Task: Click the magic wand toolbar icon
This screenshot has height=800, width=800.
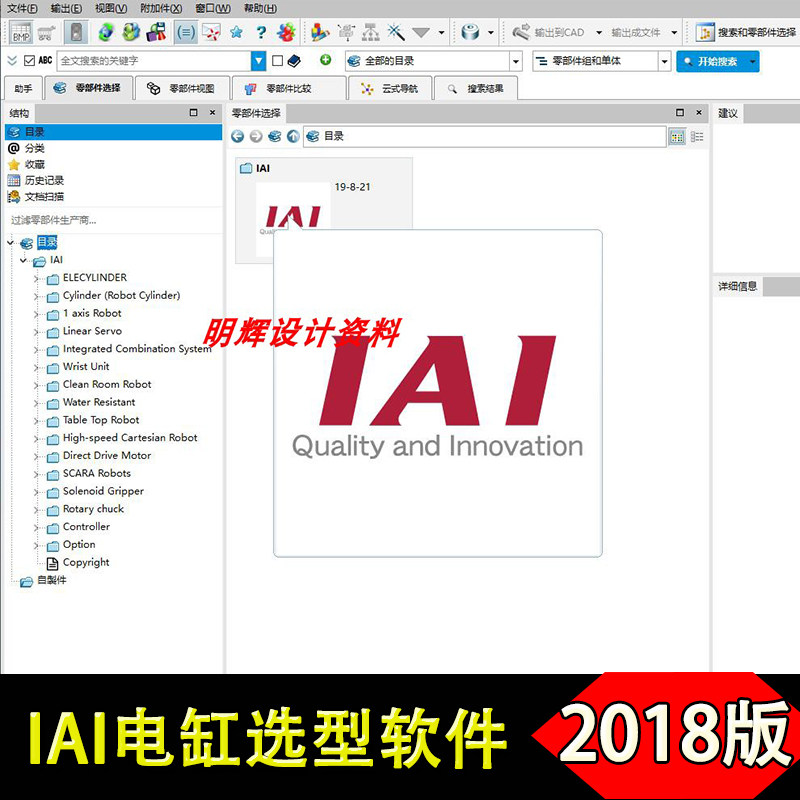Action: [x=396, y=33]
